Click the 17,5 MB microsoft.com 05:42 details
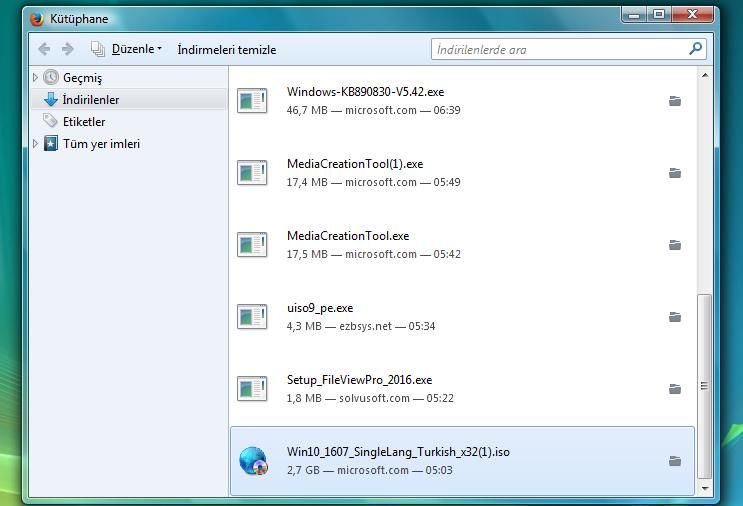743x506 pixels. tap(373, 254)
